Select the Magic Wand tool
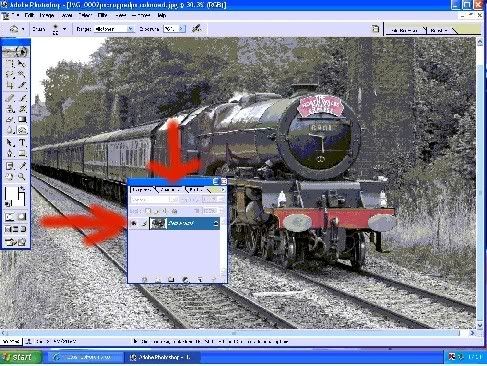 coord(22,74)
